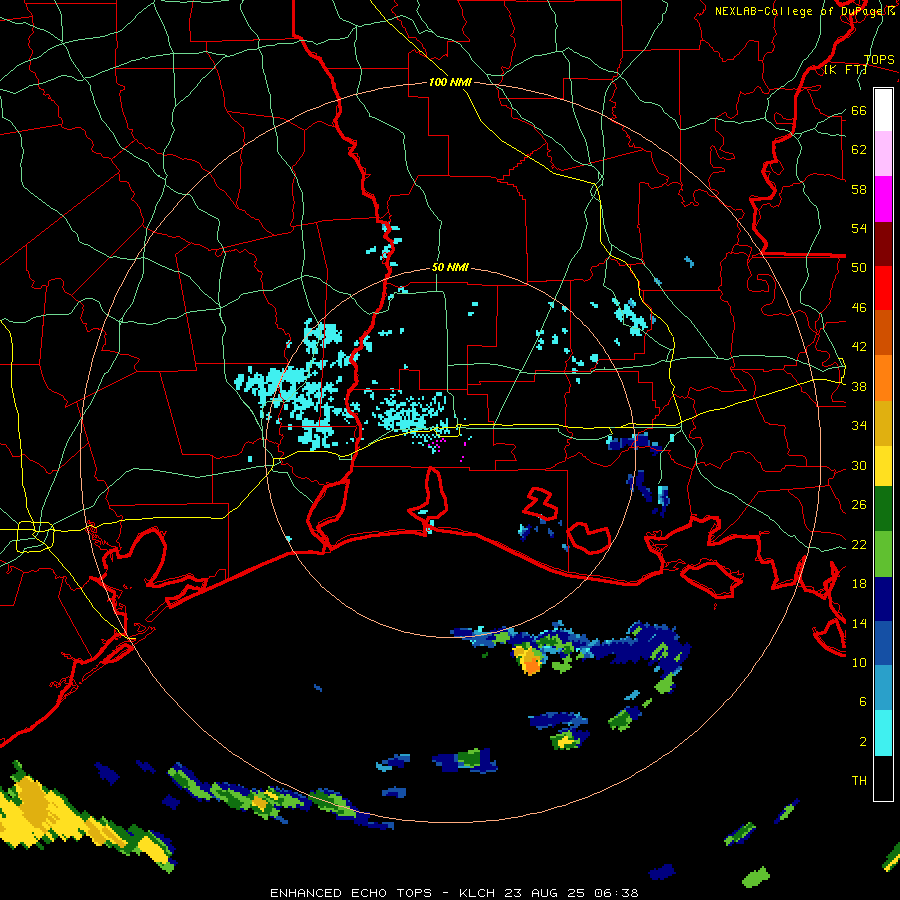Click the legend value 66

(x=859, y=110)
